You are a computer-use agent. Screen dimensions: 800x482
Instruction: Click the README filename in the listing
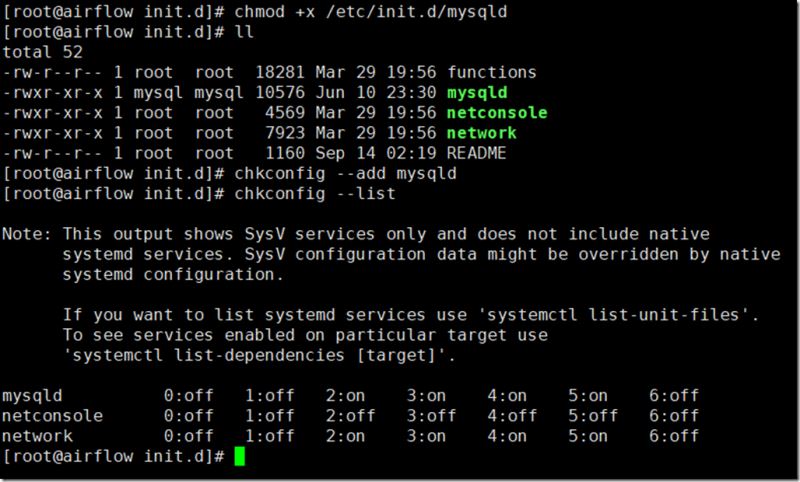[477, 153]
